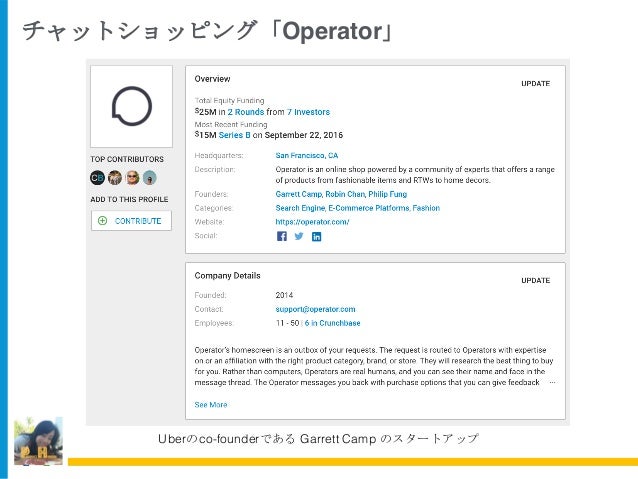Open founder Garrett Camp's profile link
The height and width of the screenshot is (479, 638).
298,194
